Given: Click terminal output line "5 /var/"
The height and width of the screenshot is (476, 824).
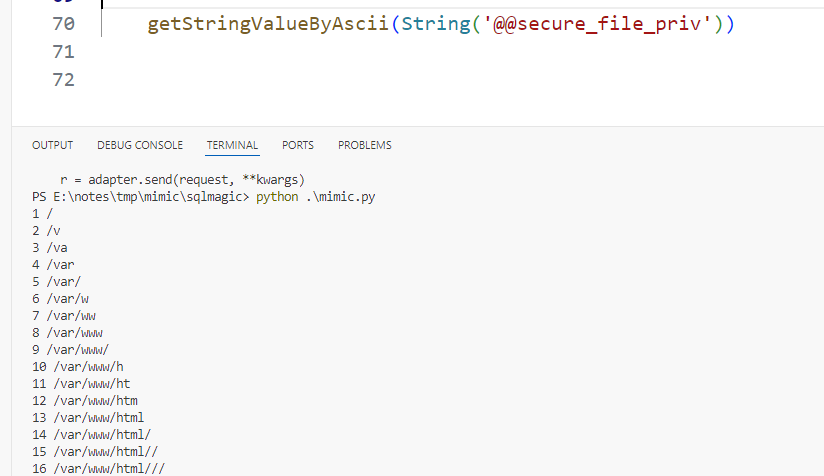Looking at the screenshot, I should click(x=57, y=282).
